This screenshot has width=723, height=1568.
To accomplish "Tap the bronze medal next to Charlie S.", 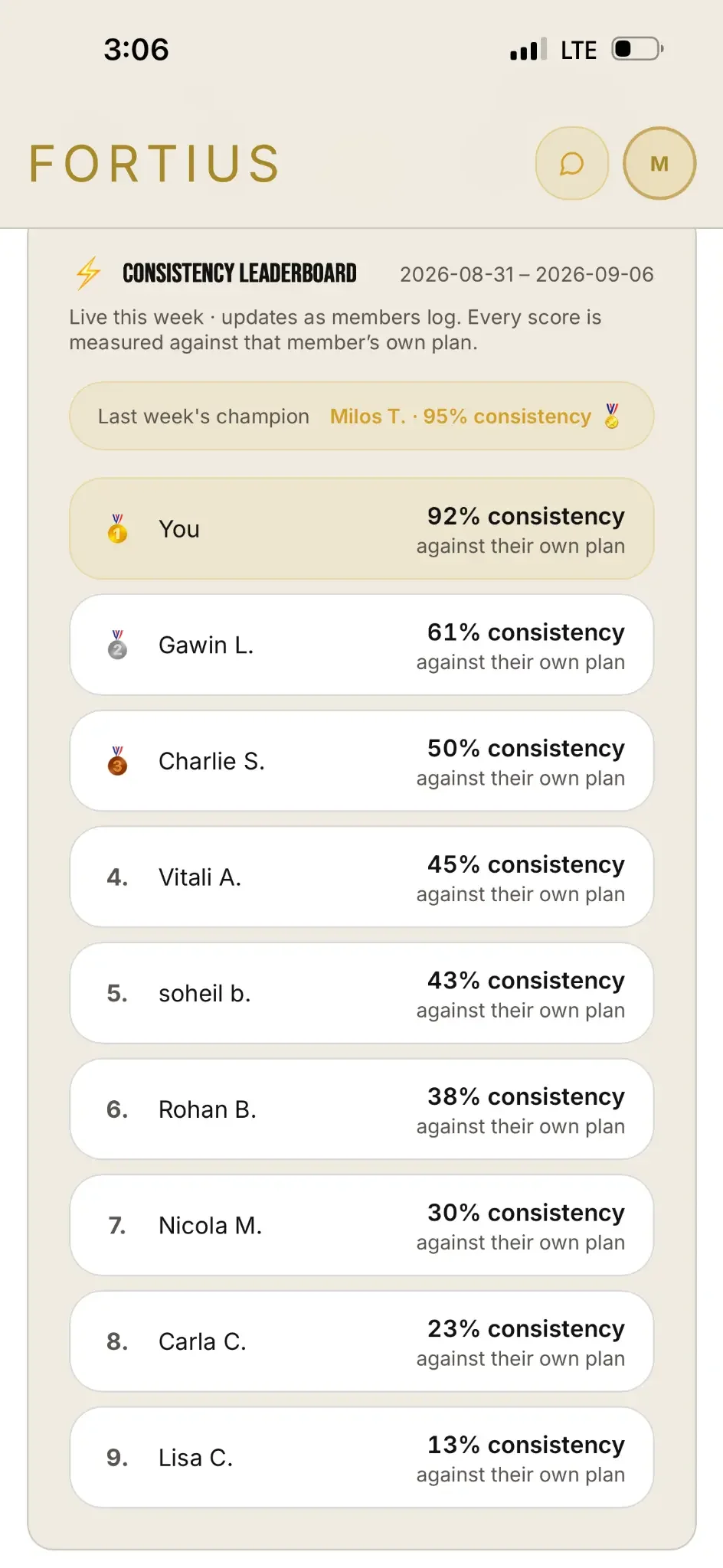I will [117, 761].
